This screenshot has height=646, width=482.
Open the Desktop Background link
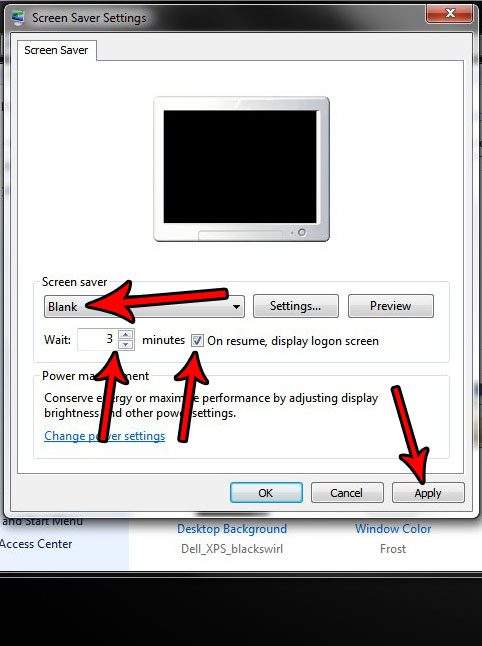(232, 529)
